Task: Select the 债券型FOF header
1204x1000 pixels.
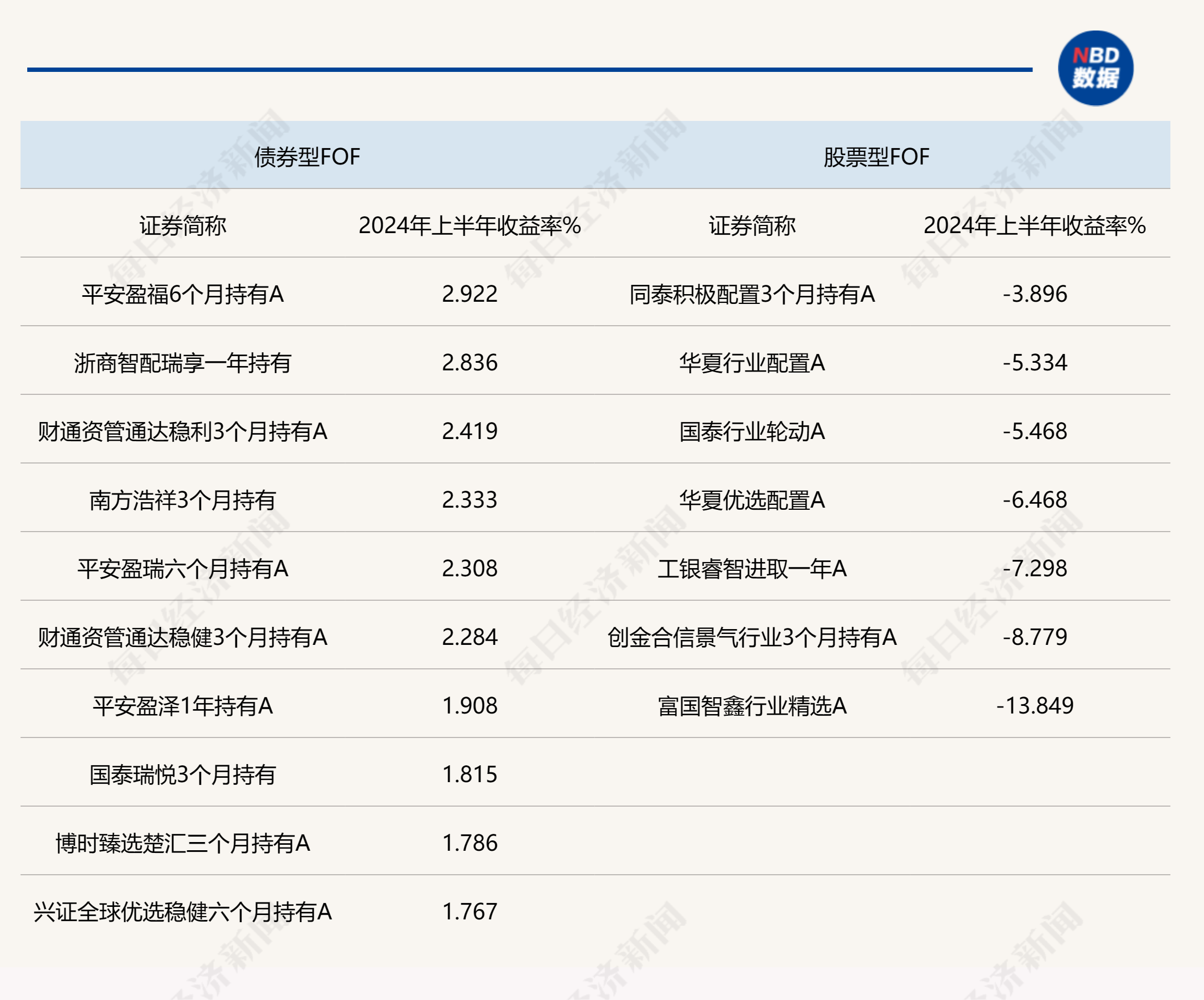Action: coord(307,156)
